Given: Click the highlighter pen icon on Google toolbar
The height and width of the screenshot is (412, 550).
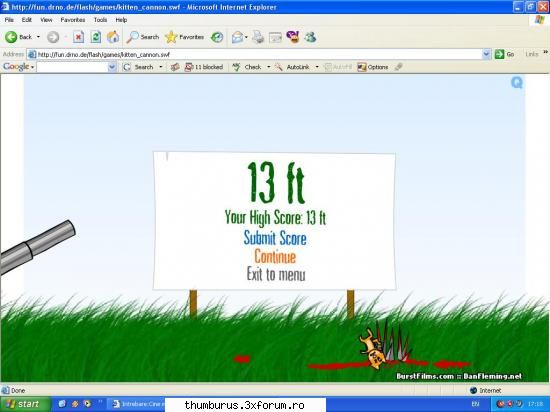Looking at the screenshot, I should 398,67.
